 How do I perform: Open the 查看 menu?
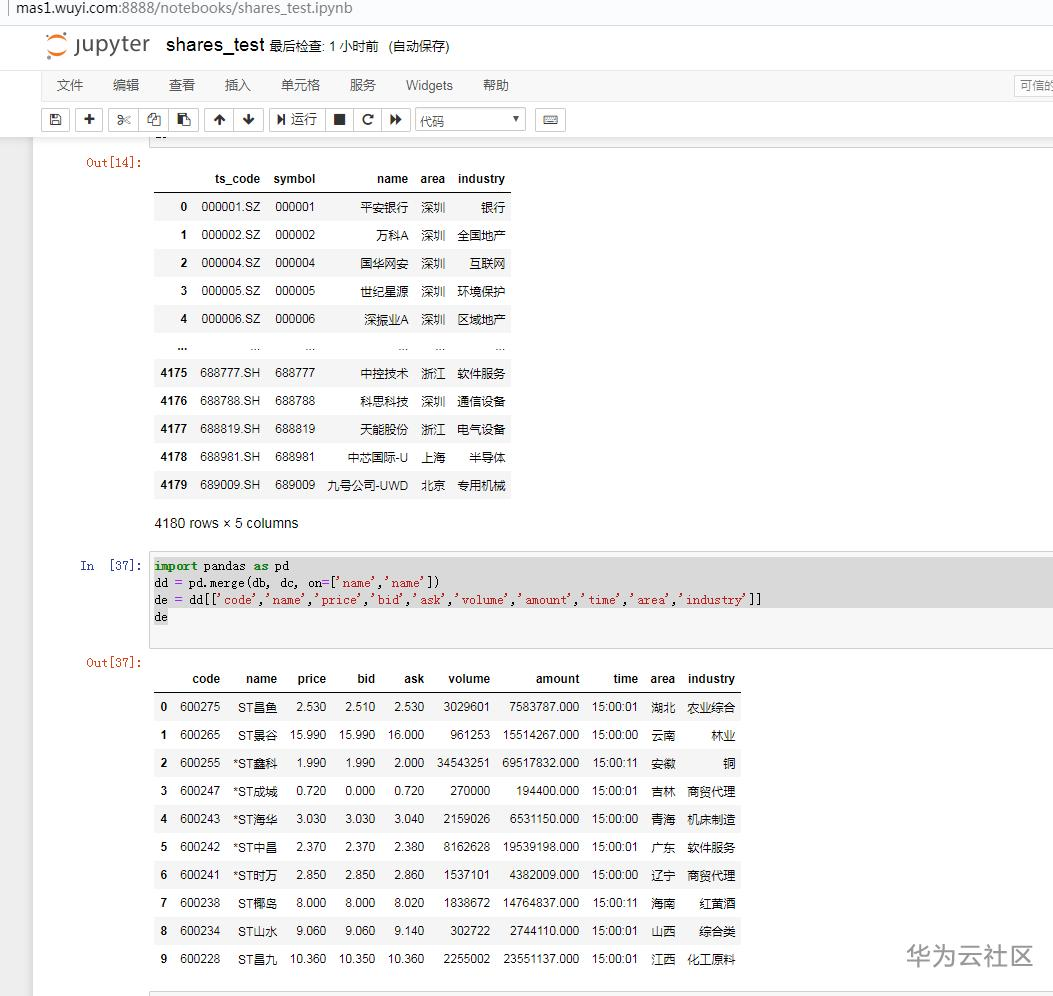[181, 85]
